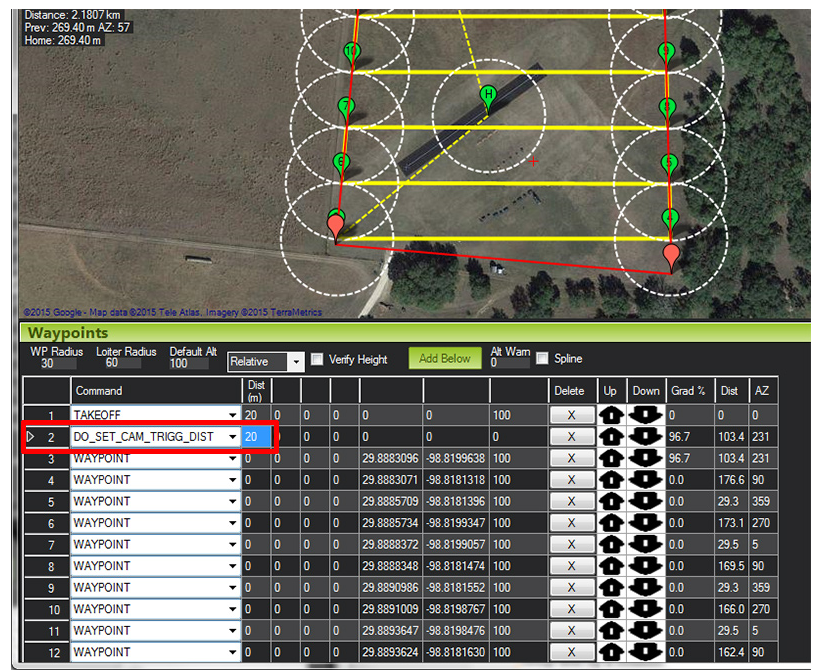Screen dimensions: 822x671
Task: Click Dist value 176.6 in row 4
Action: tap(731, 480)
